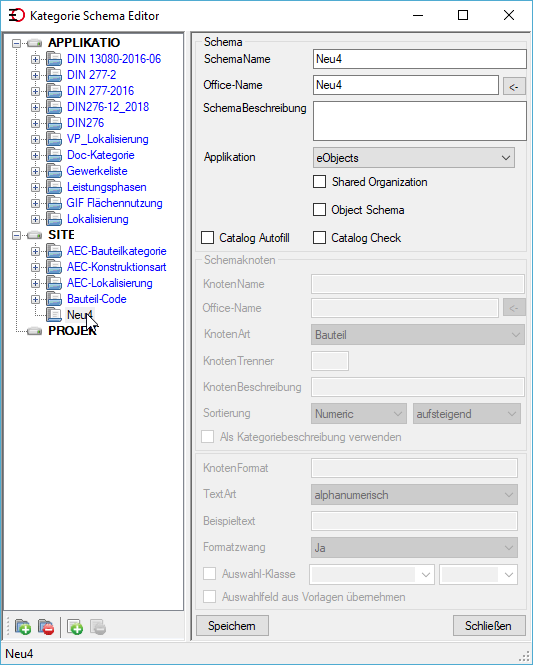Click the Speichern button
Image resolution: width=533 pixels, height=665 pixels.
coord(232,626)
